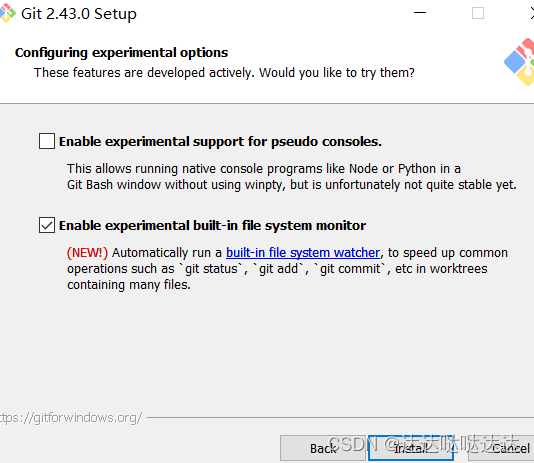Click the gitforwindows.org URL text

[x=70, y=418]
